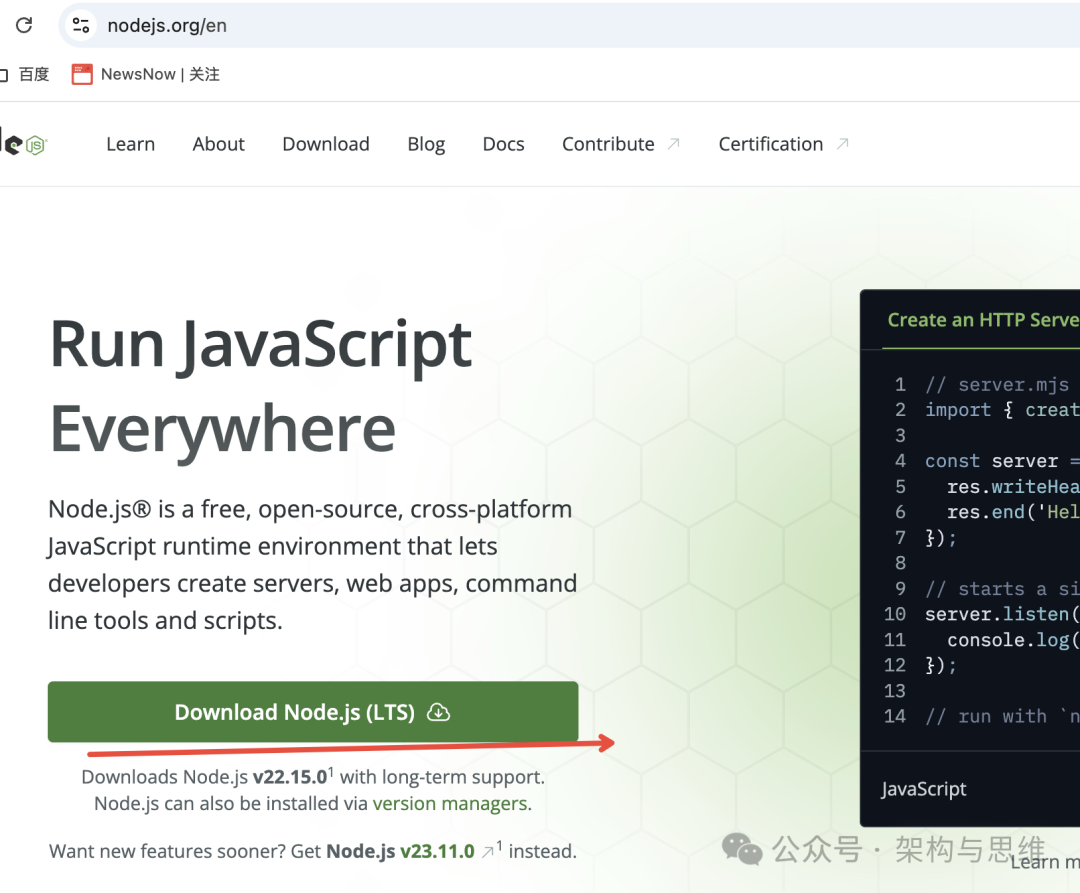Reload the page with the refresh icon
1080x893 pixels.
[x=24, y=25]
